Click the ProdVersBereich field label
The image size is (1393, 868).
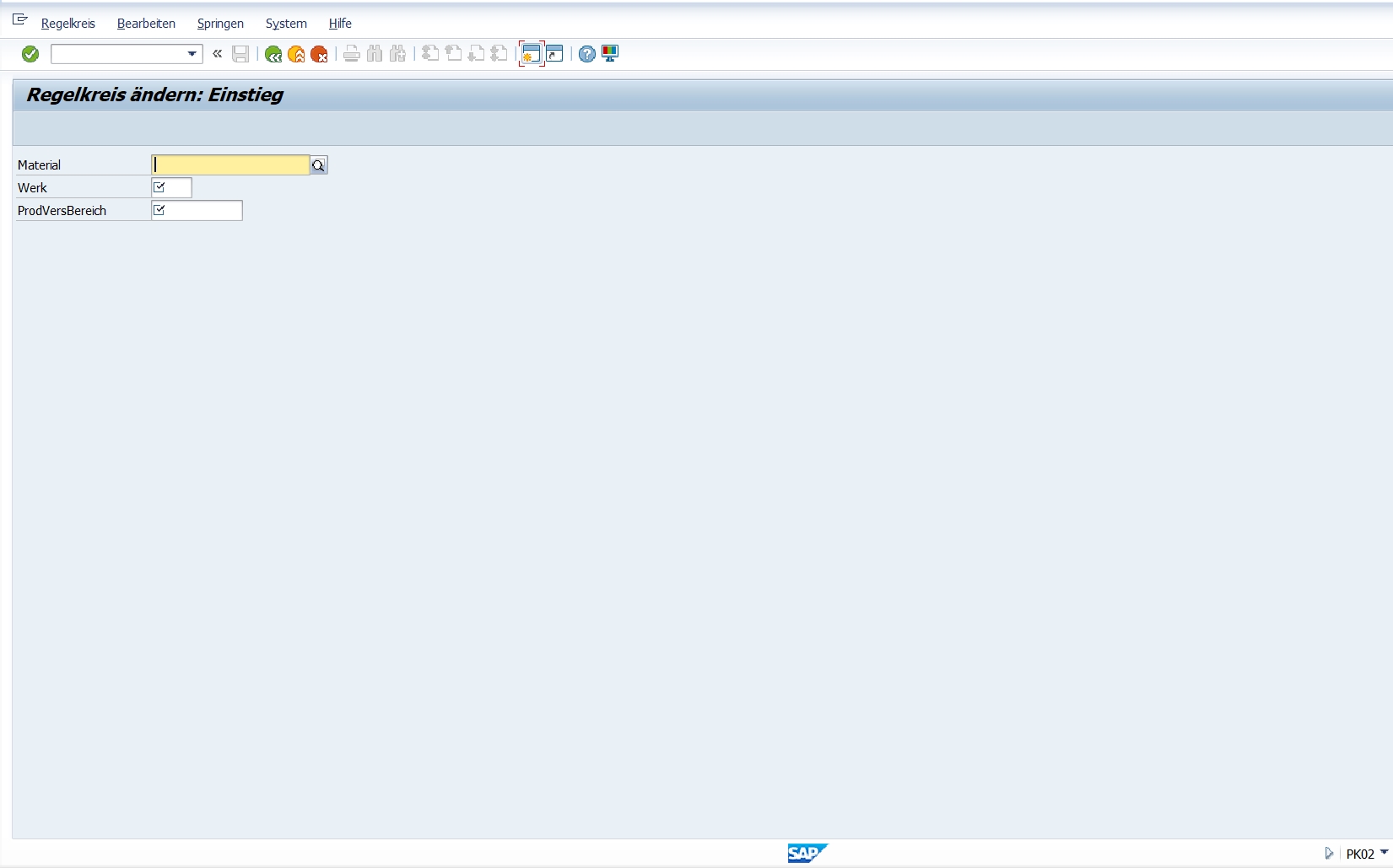(x=62, y=211)
